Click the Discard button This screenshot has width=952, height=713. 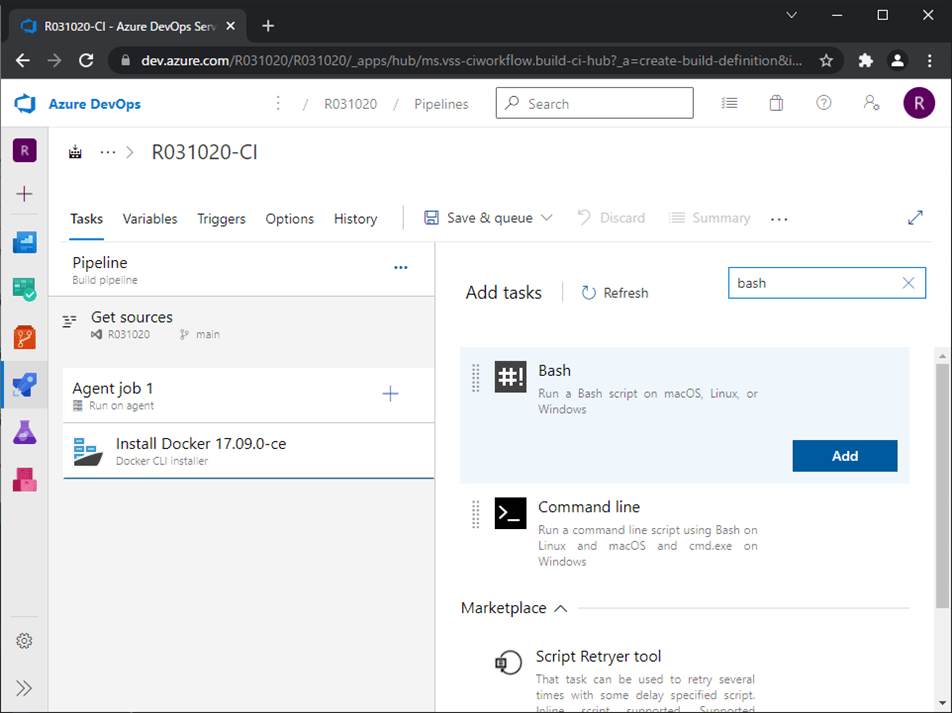611,218
